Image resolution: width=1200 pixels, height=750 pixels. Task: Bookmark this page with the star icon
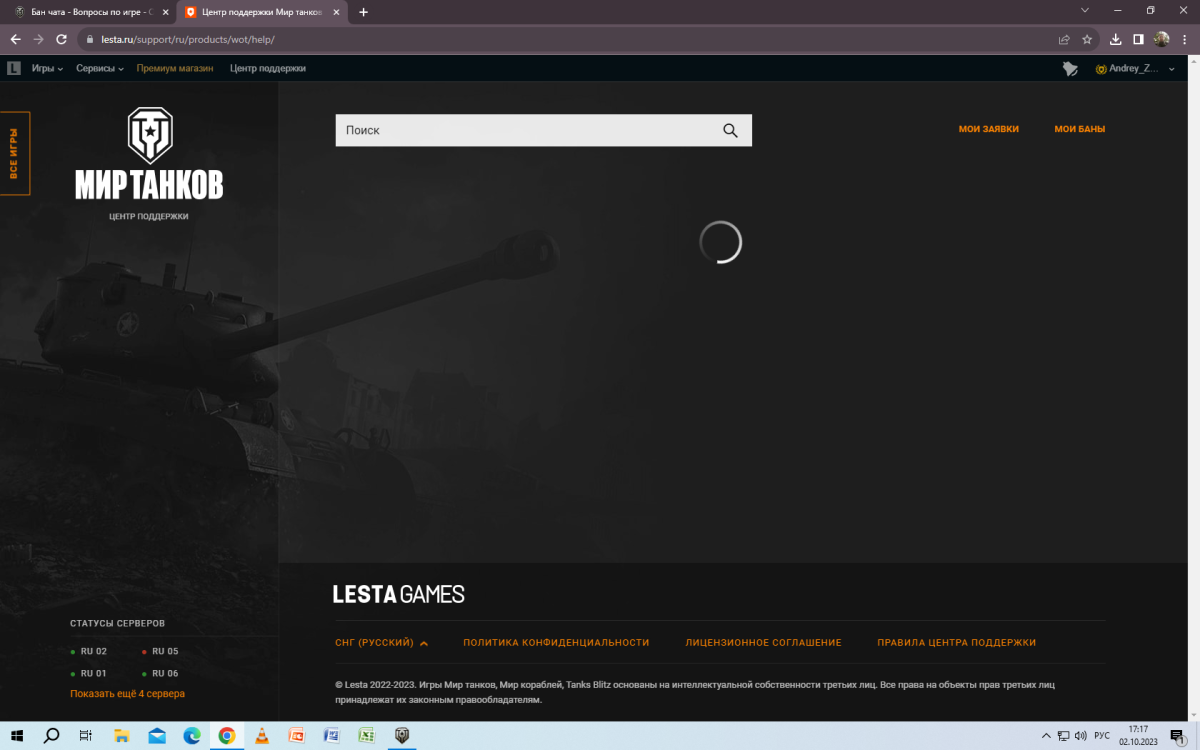[1087, 40]
